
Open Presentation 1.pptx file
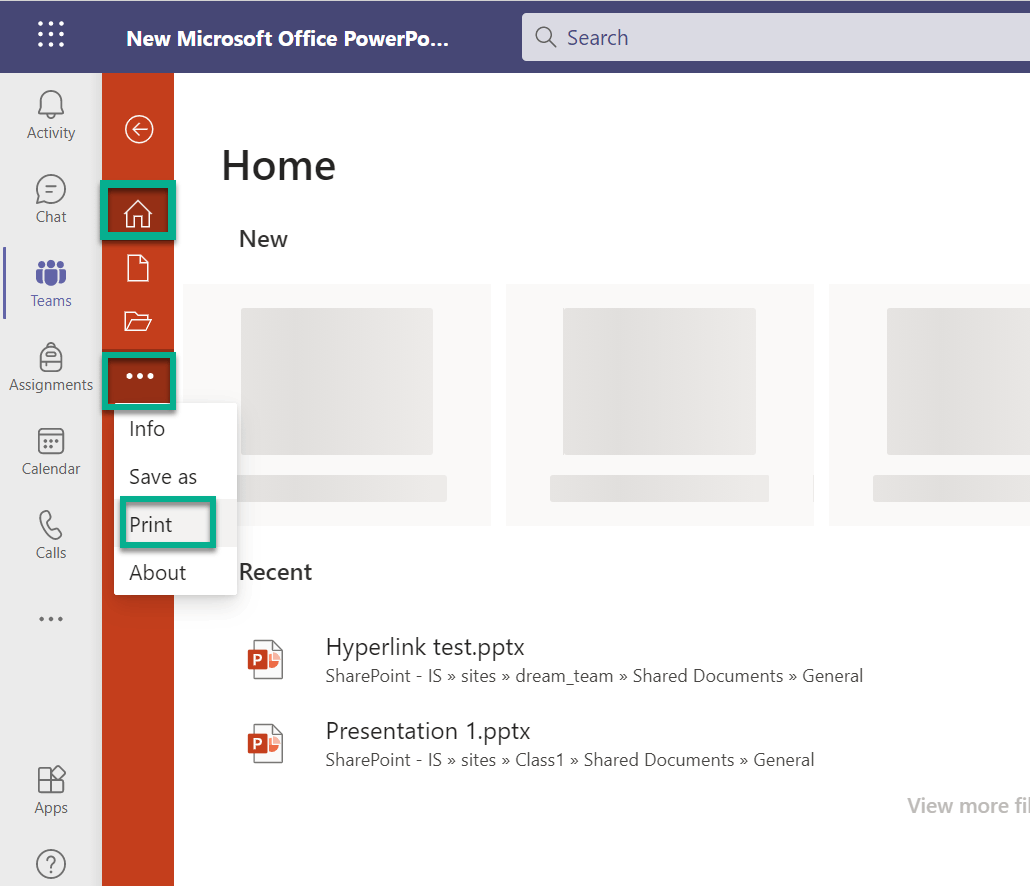[428, 731]
